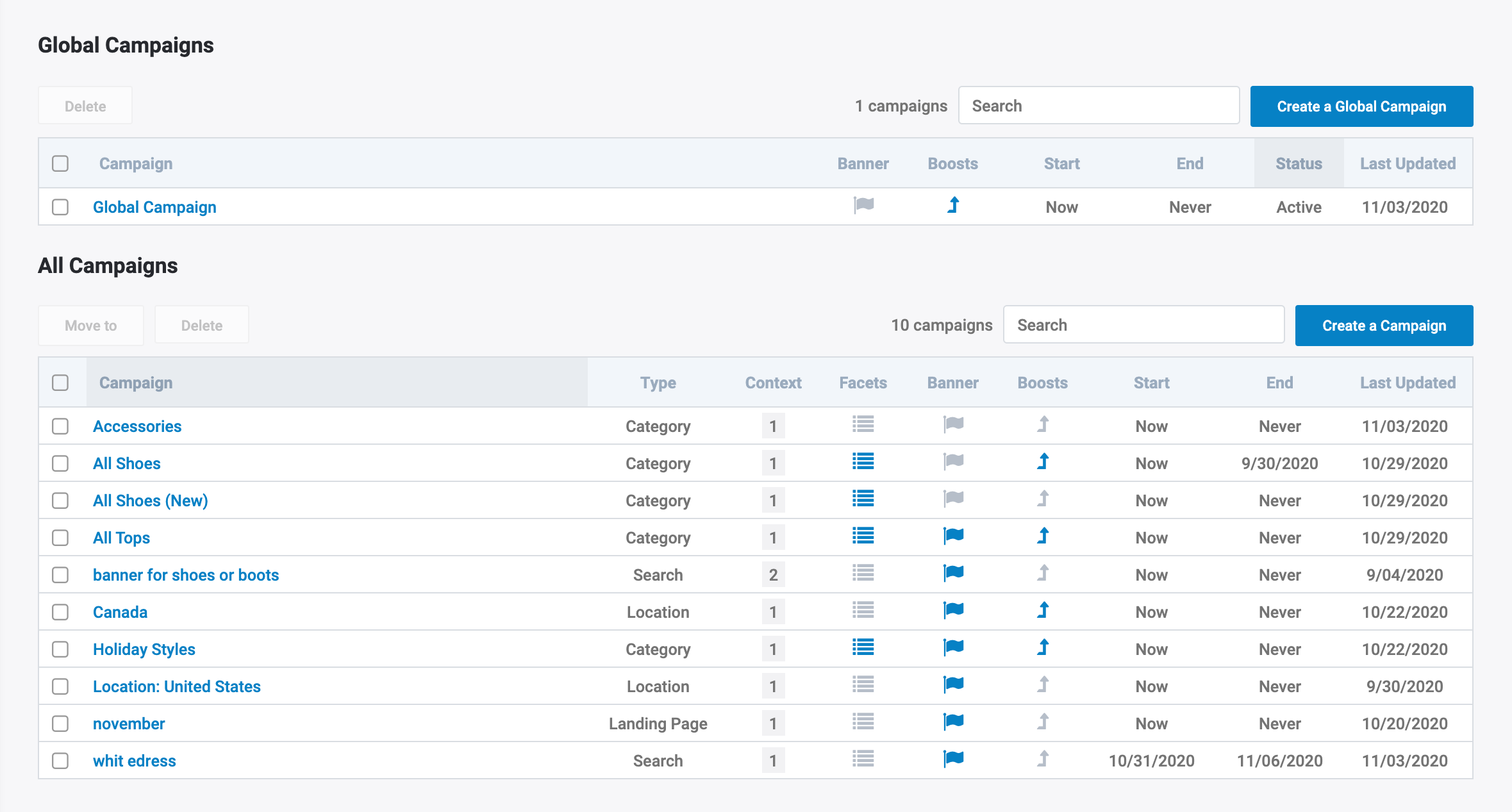Focus the All Campaigns search field
1512x812 pixels.
[x=1143, y=325]
